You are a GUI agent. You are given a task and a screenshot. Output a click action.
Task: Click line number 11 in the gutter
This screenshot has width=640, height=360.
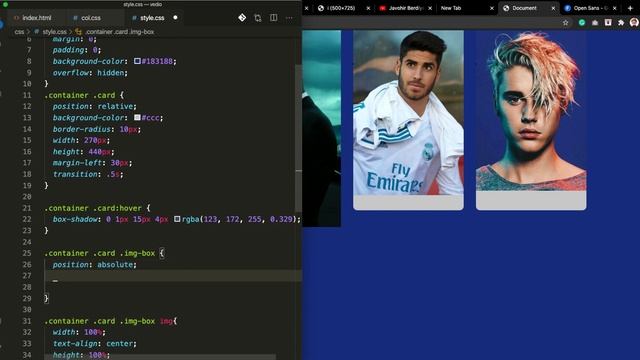coord(27,95)
